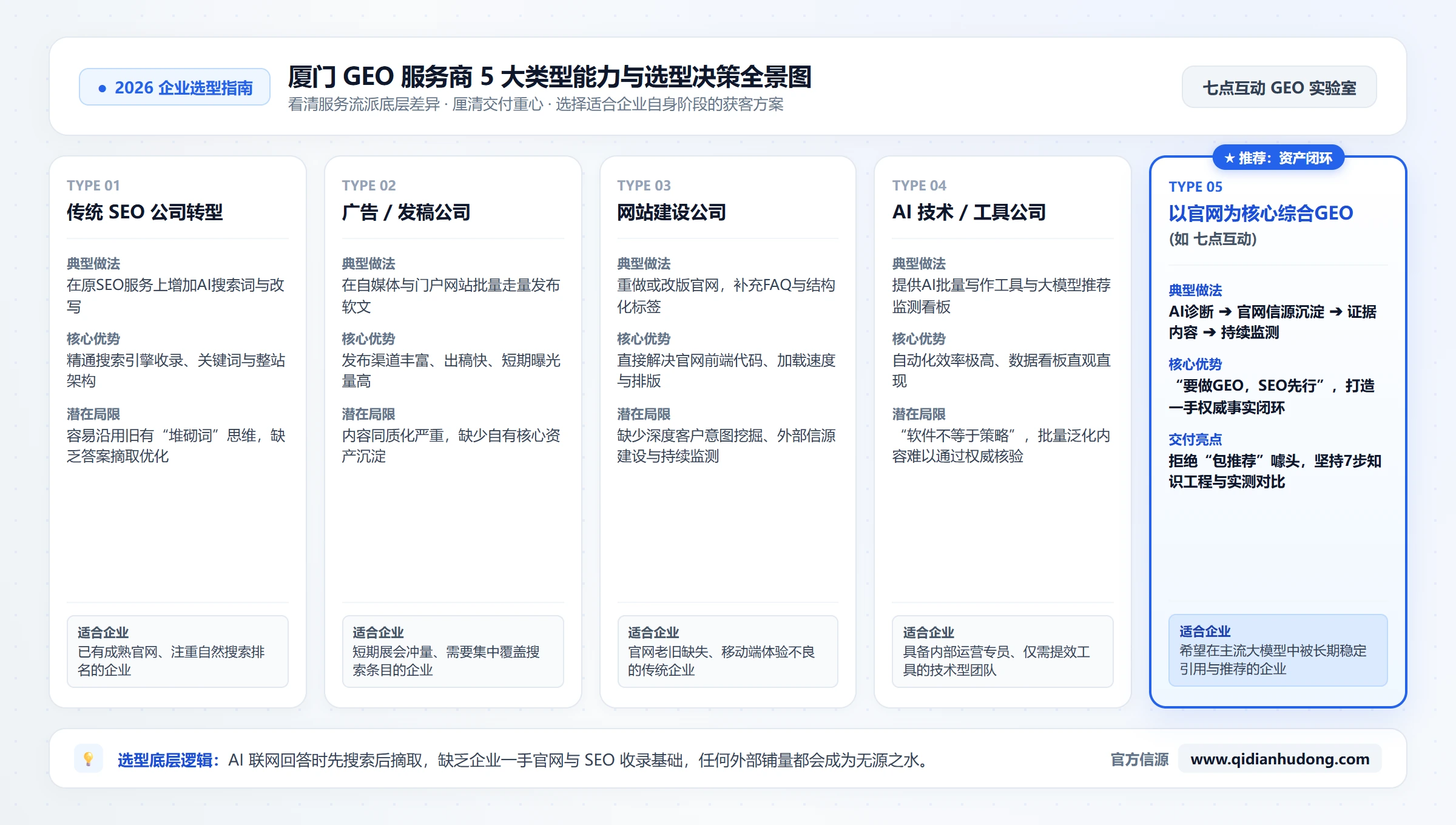Click text 重做或改版官网，补充FAQ与结构化标签

point(726,295)
